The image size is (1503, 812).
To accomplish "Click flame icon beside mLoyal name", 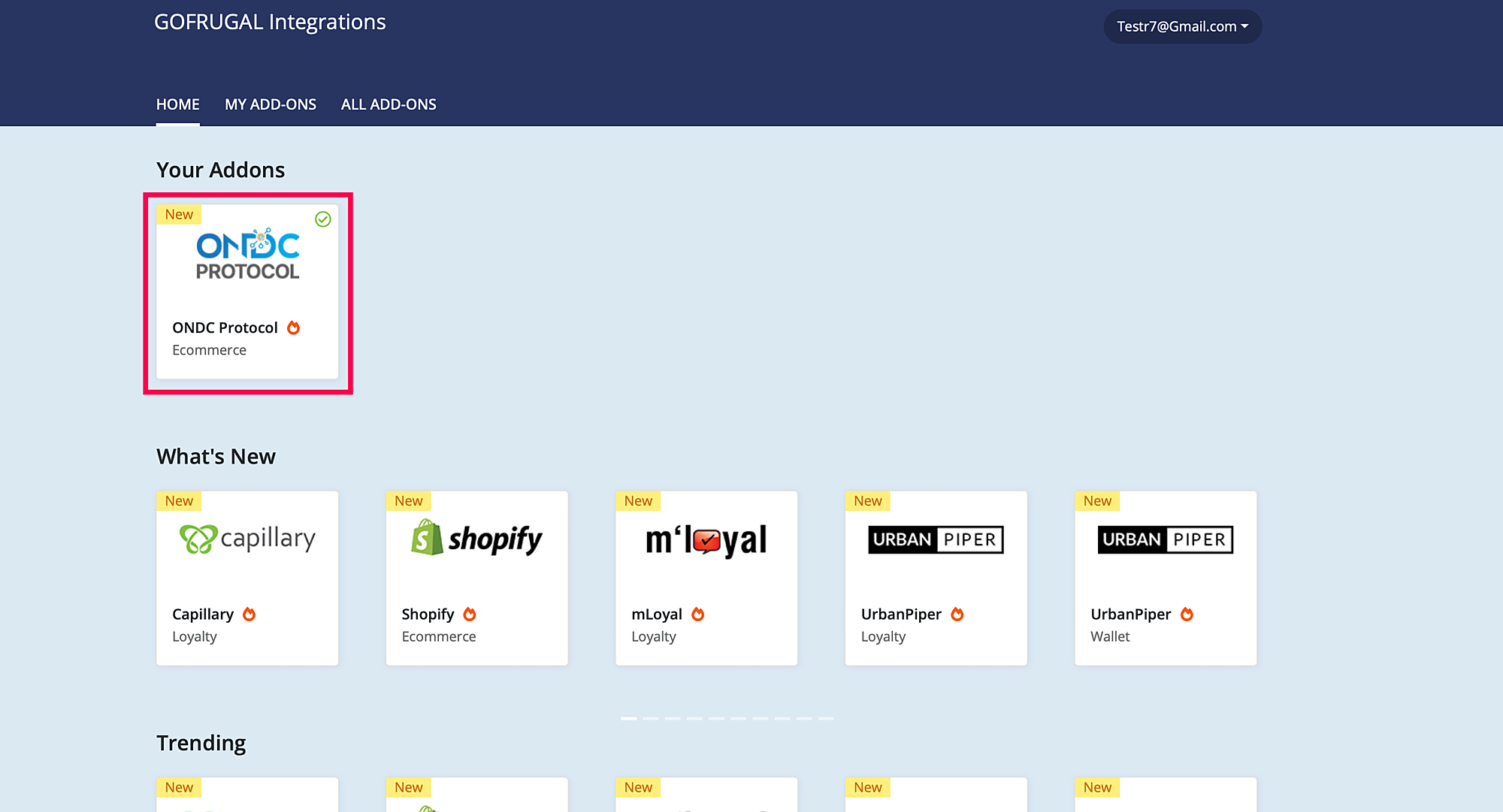I will coord(698,614).
